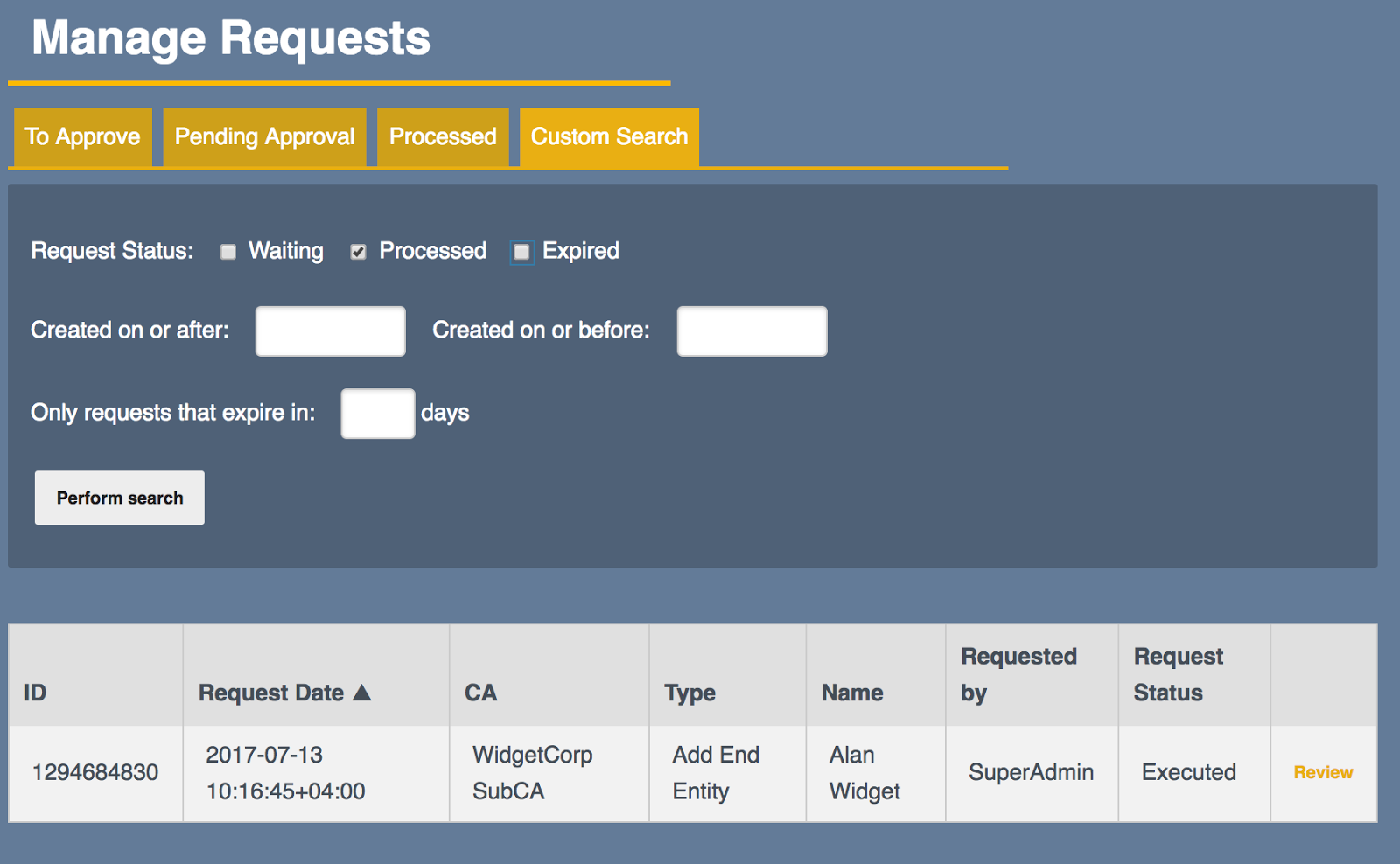Screen dimensions: 1400x864
Task: Uncheck the Processed request status checkbox
Action: [x=358, y=252]
